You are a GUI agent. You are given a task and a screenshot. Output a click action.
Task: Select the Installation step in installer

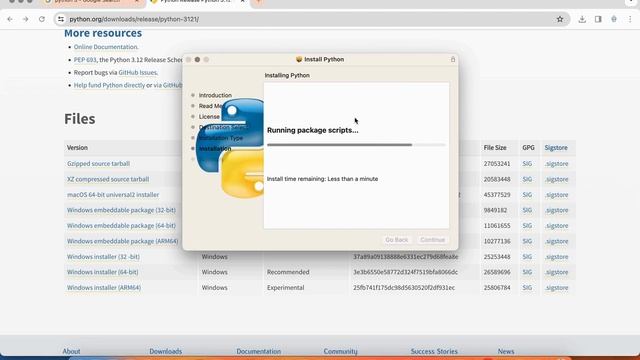[215, 149]
